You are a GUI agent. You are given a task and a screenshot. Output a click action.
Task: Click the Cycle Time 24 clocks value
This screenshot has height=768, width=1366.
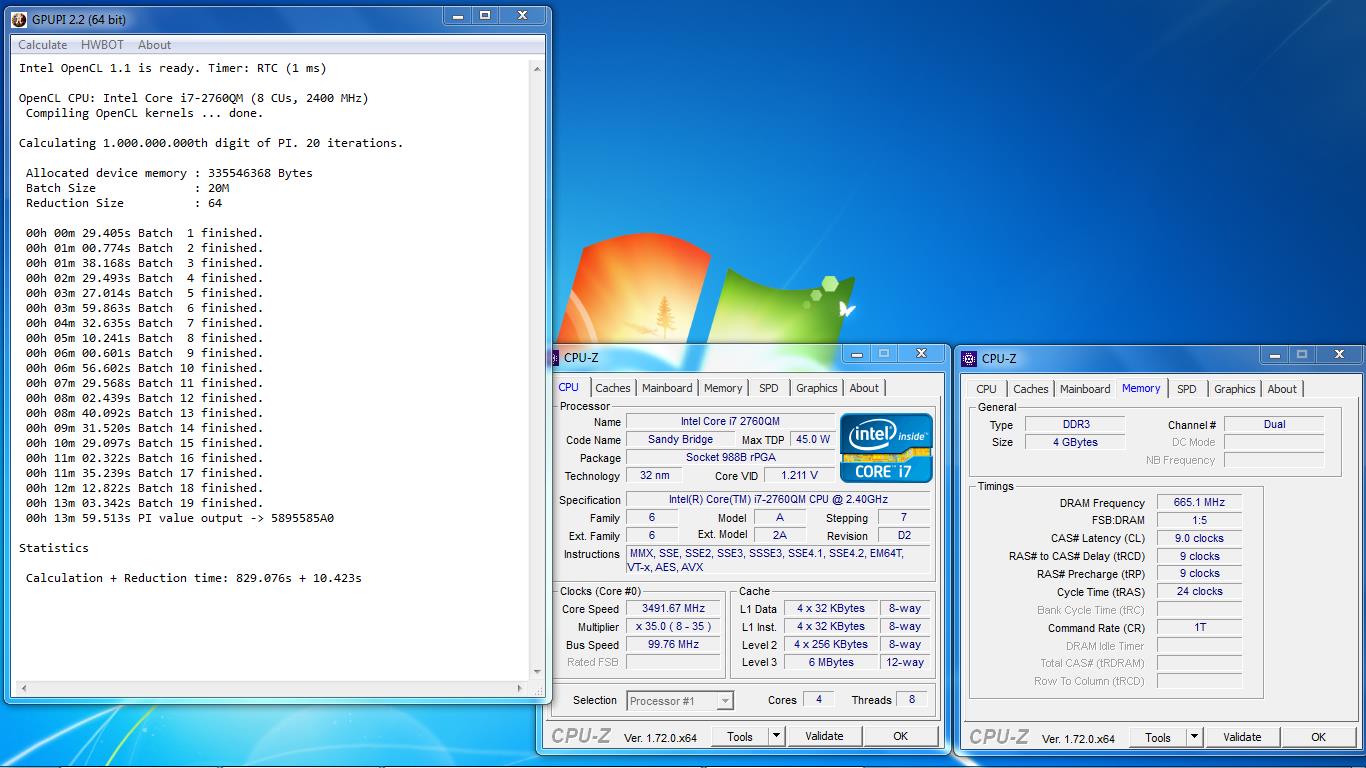(x=1199, y=591)
